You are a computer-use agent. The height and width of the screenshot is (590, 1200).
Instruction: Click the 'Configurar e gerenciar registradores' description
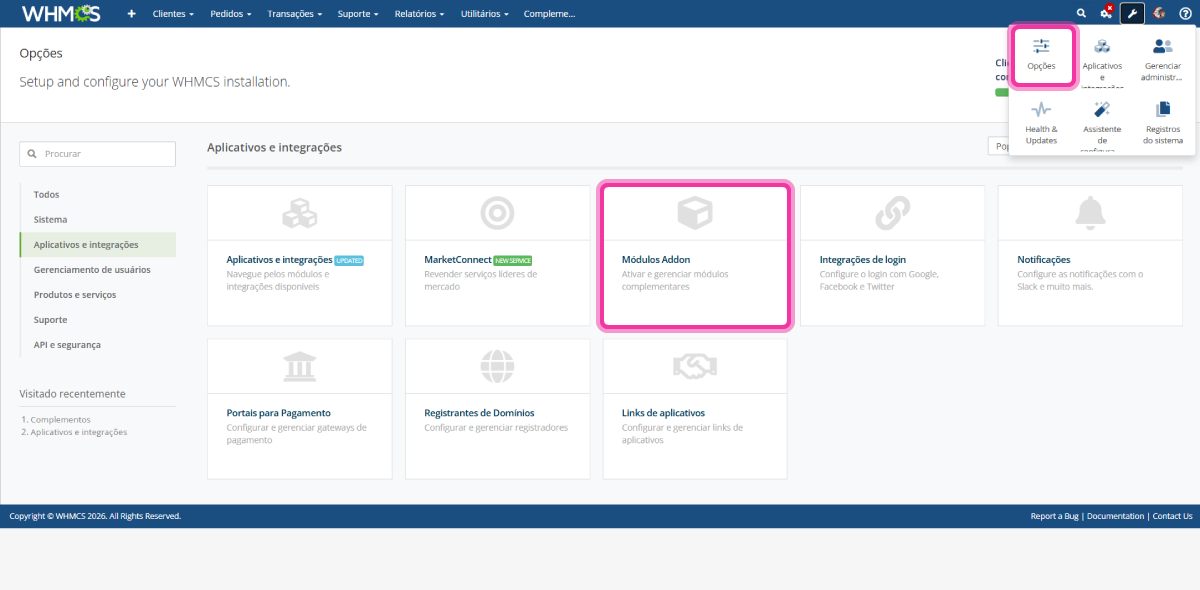pyautogui.click(x=496, y=427)
